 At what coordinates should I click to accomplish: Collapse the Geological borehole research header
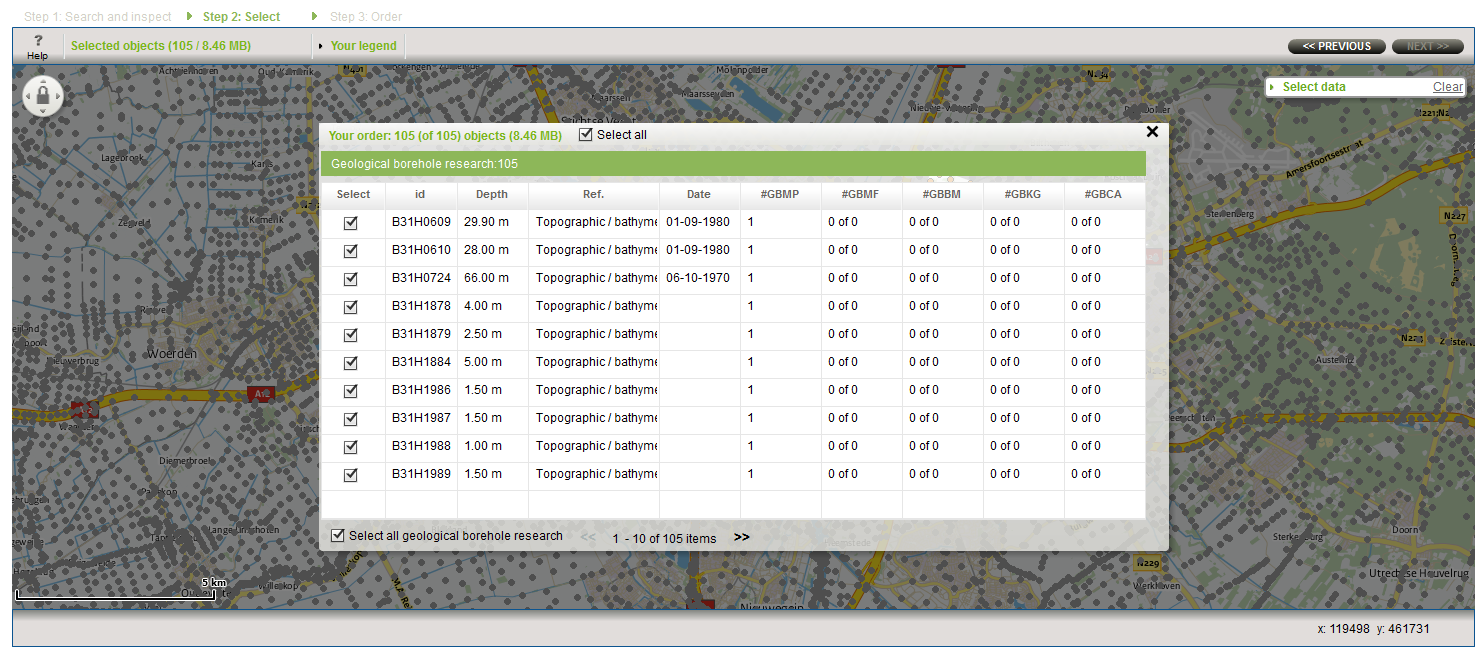point(732,164)
